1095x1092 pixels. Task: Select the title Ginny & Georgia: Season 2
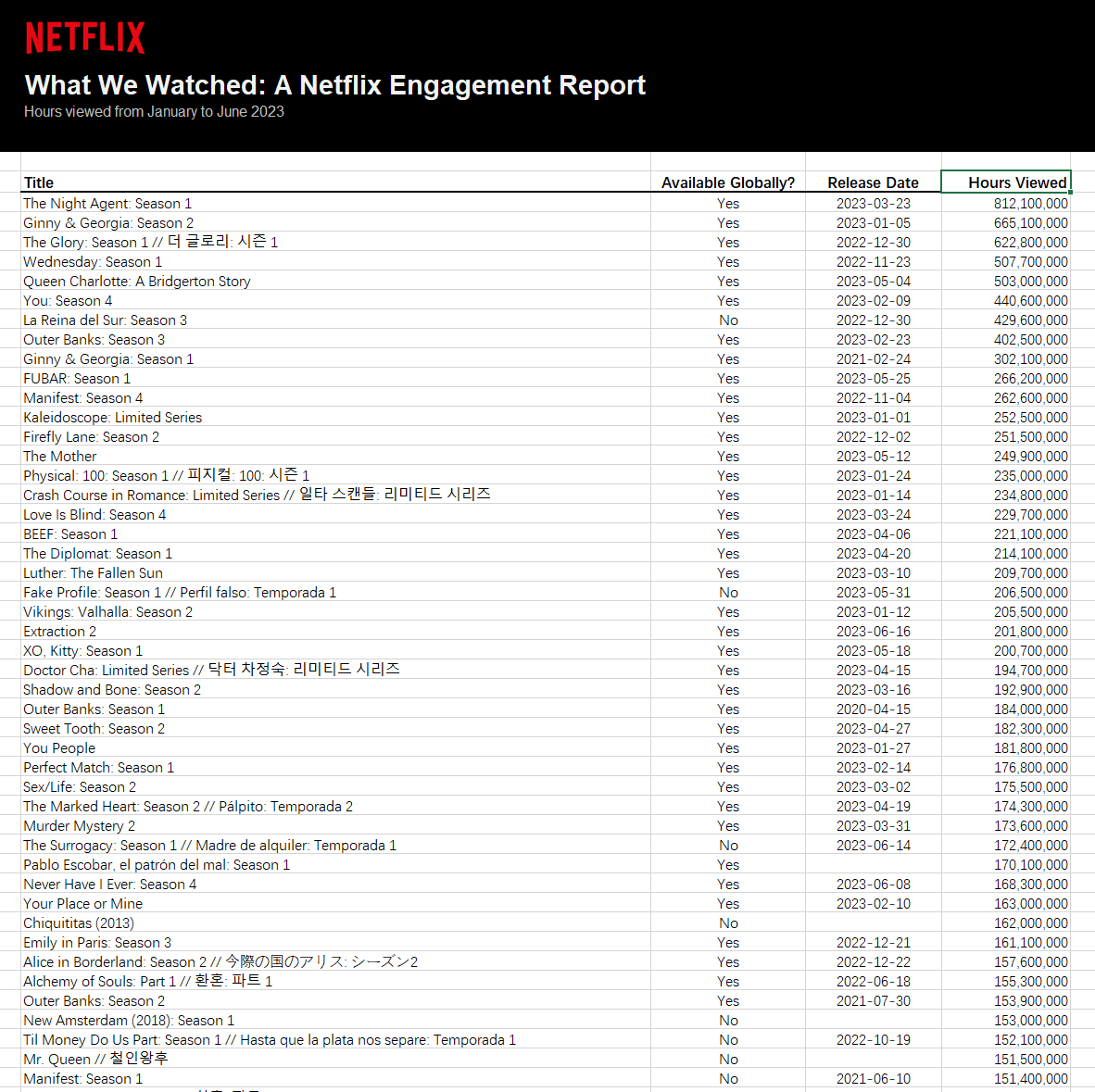coord(107,222)
